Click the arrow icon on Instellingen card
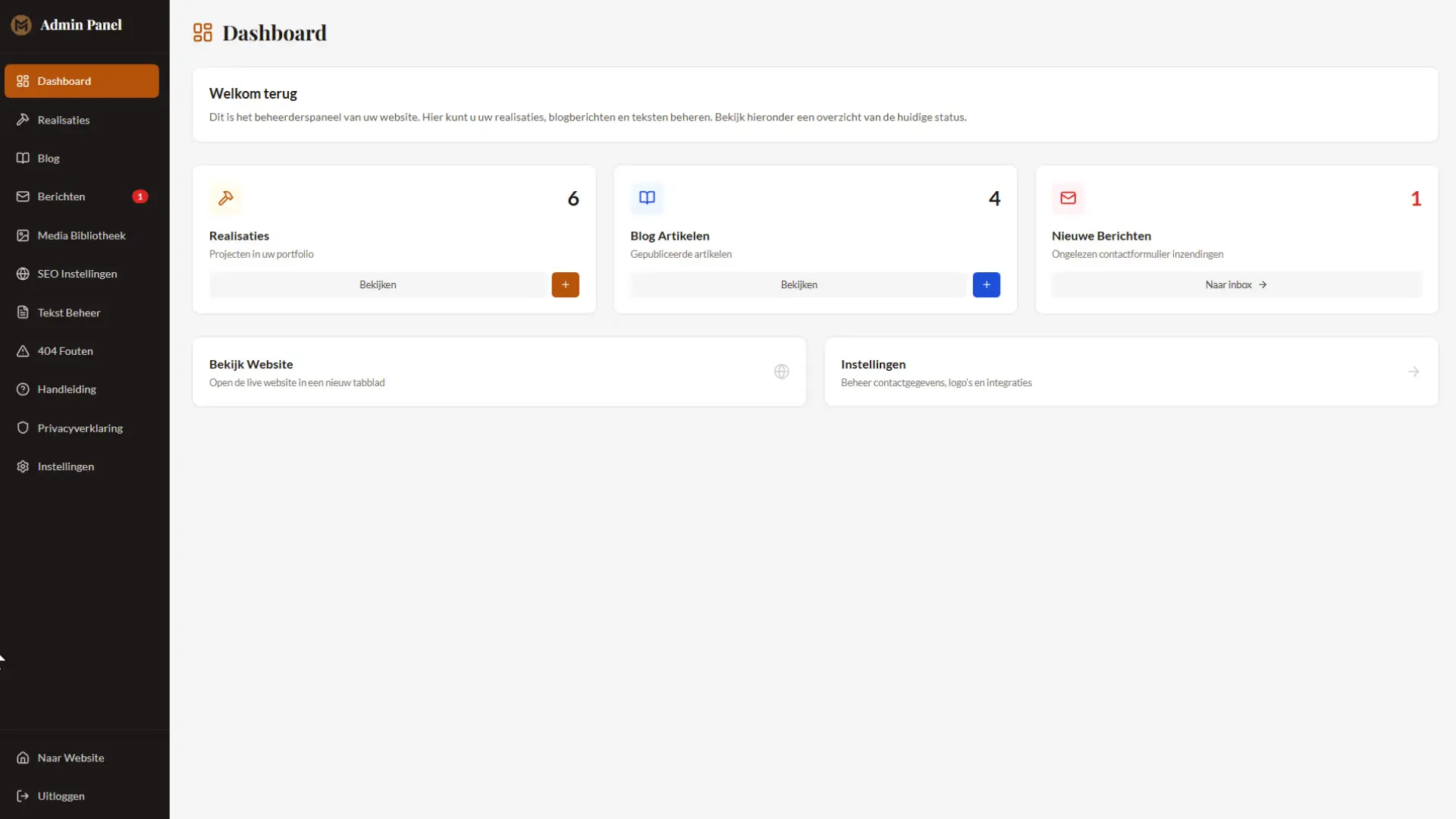Screen dimensions: 1456x819 click(x=1413, y=372)
